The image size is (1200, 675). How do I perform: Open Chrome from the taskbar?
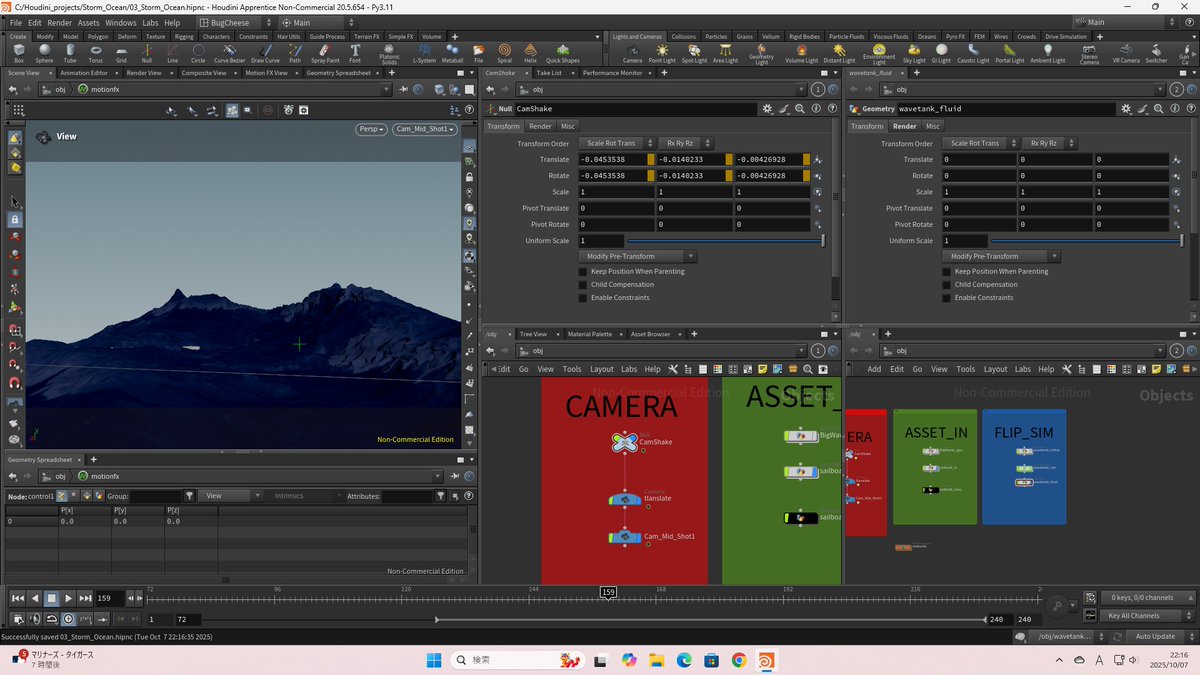(738, 660)
